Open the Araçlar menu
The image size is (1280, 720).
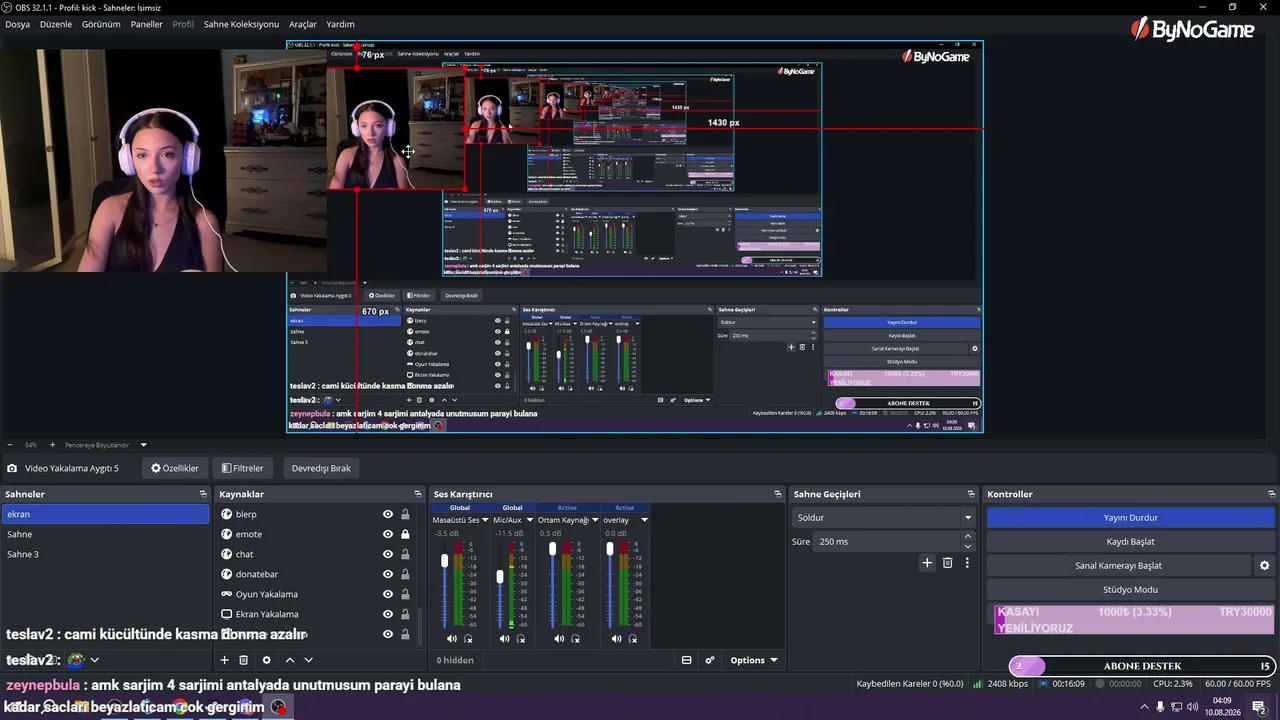[303, 24]
